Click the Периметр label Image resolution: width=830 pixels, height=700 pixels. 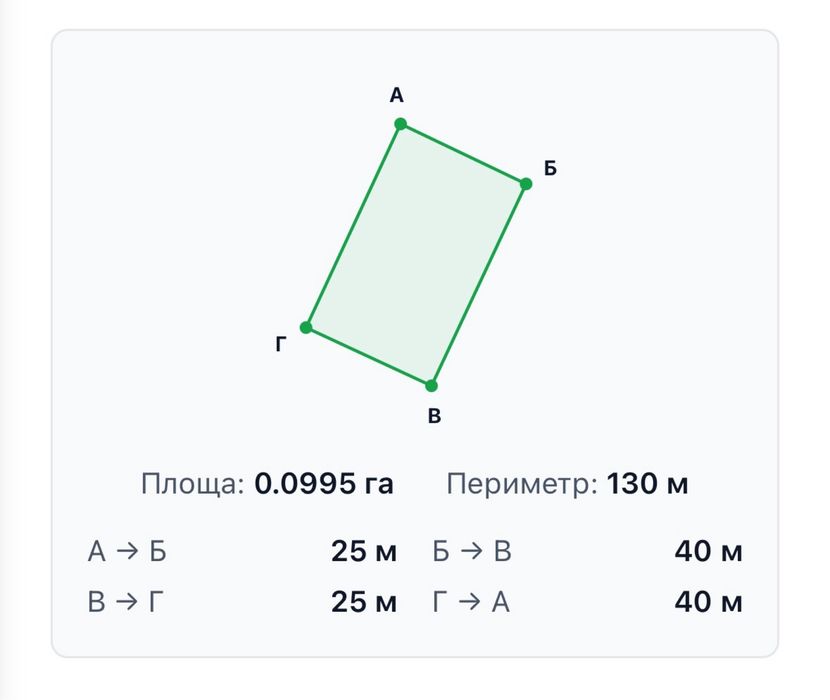pyautogui.click(x=522, y=484)
